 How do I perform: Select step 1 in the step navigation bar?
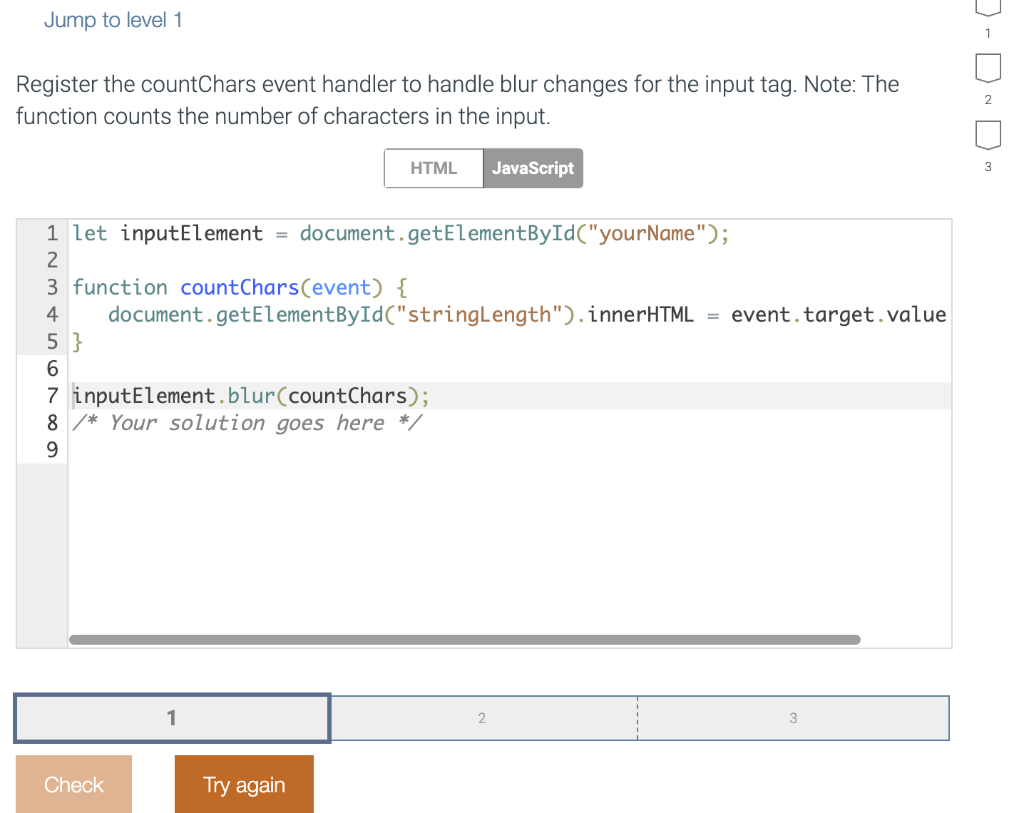(x=170, y=717)
